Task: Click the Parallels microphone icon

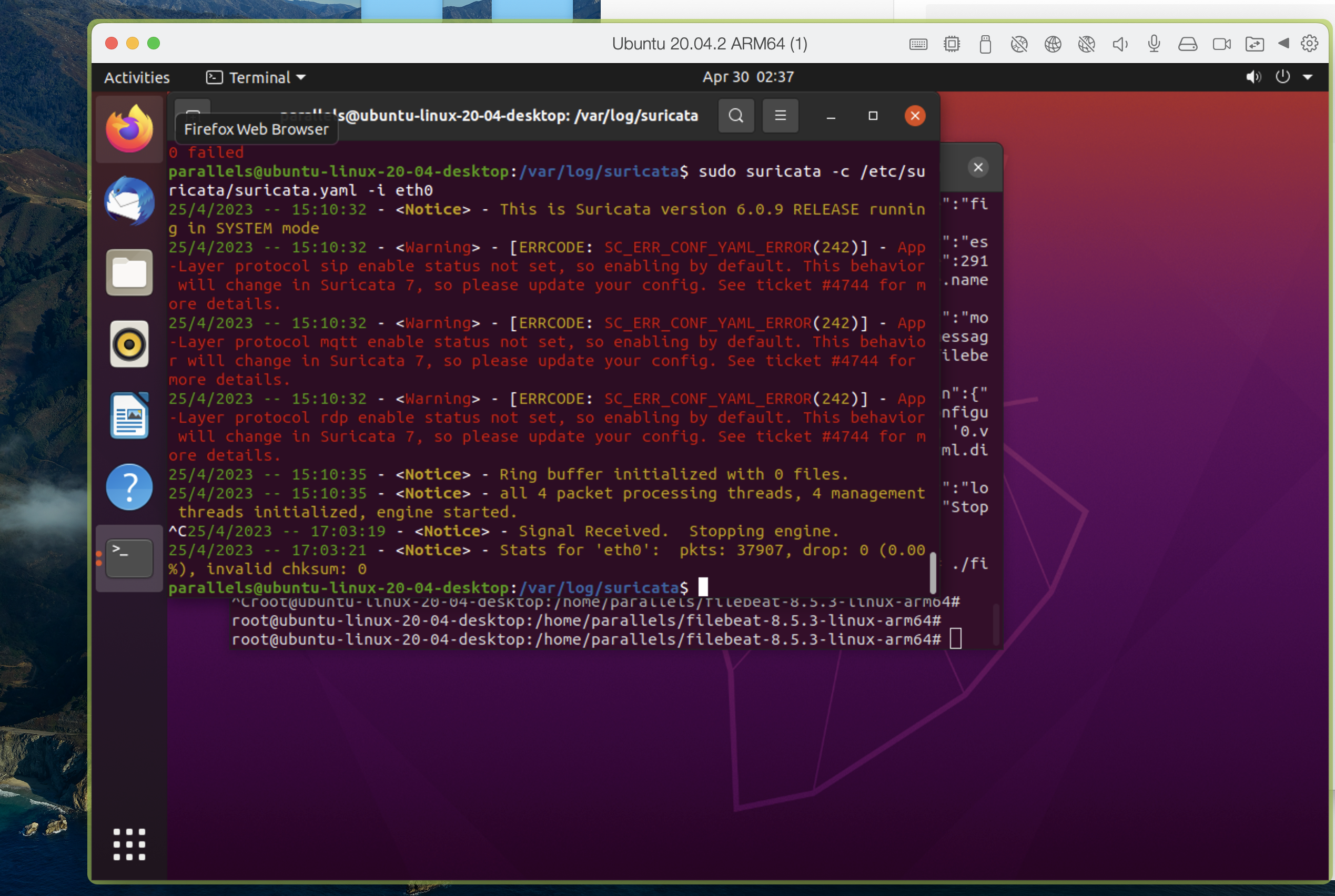Action: [1154, 44]
